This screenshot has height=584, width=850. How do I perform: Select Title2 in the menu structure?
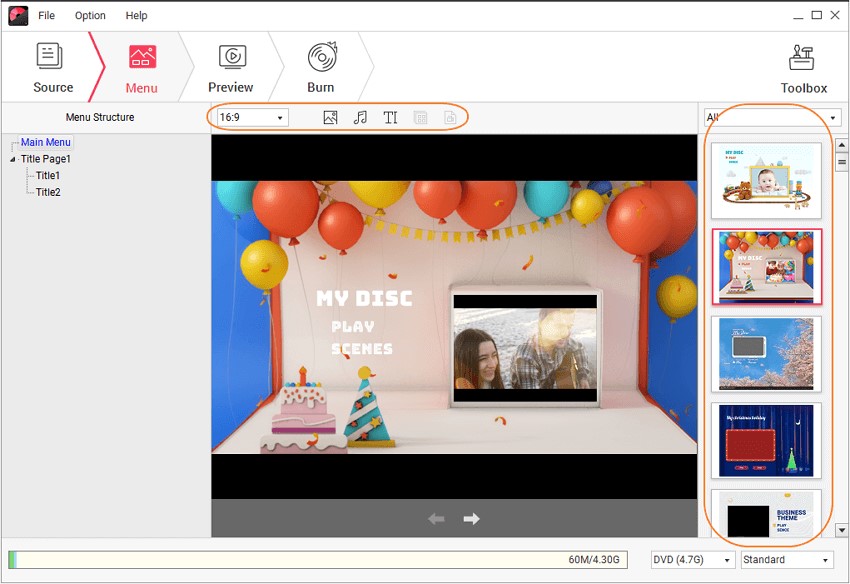coord(48,192)
